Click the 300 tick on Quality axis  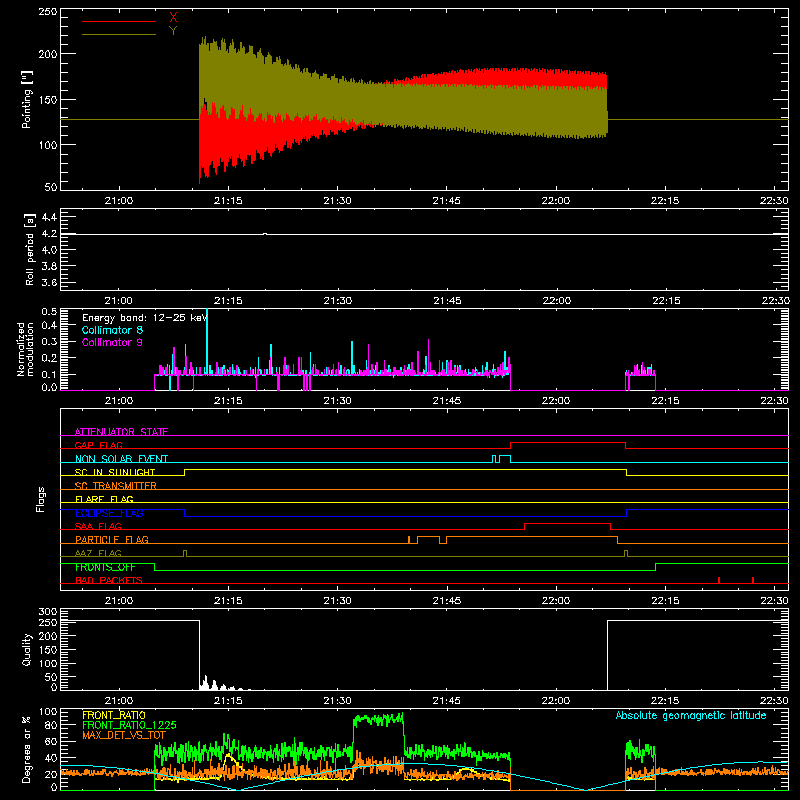[48, 612]
